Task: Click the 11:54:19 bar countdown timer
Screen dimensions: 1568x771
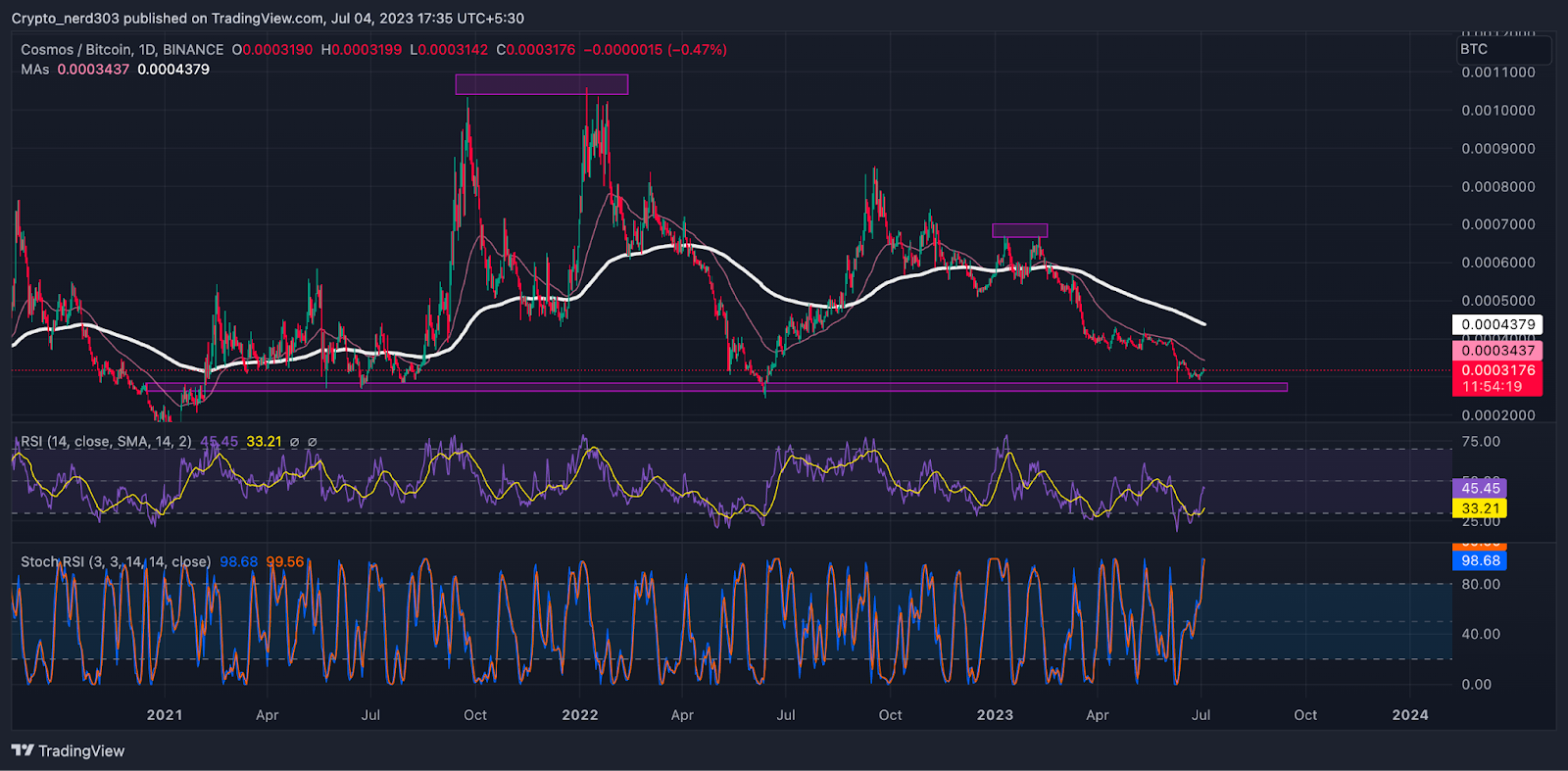Action: point(1493,387)
